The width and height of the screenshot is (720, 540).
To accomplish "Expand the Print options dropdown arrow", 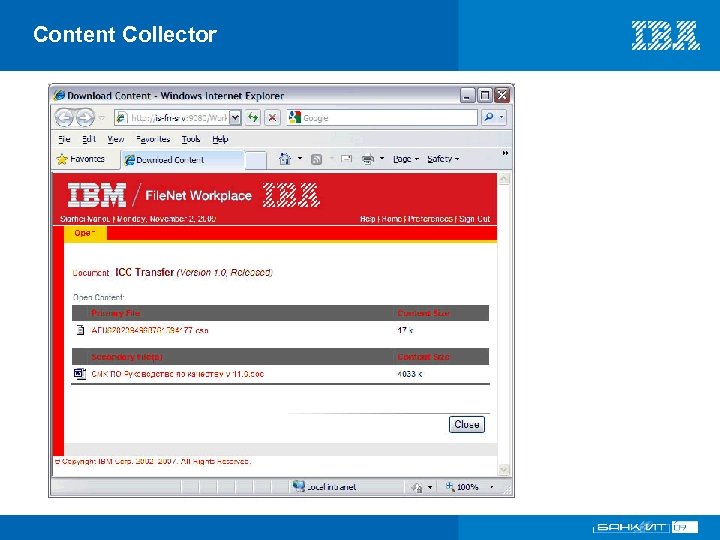I will [x=382, y=159].
